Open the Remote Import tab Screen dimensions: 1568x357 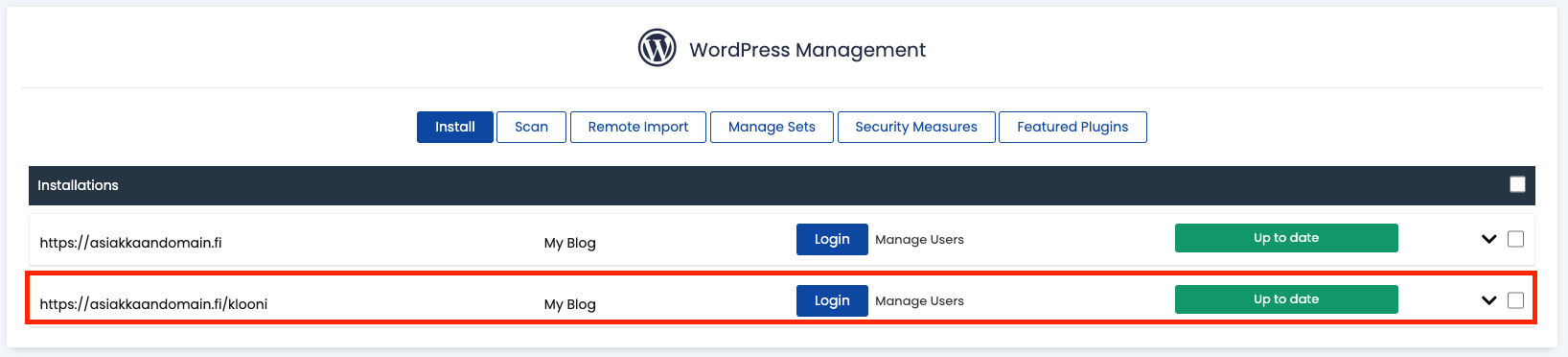click(638, 127)
